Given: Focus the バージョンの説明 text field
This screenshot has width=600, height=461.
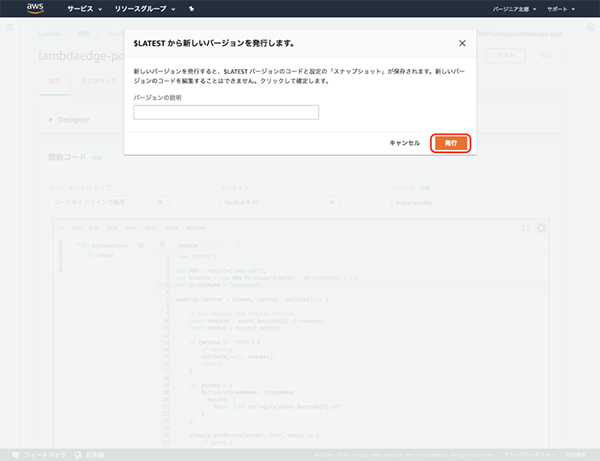Looking at the screenshot, I should coord(226,112).
